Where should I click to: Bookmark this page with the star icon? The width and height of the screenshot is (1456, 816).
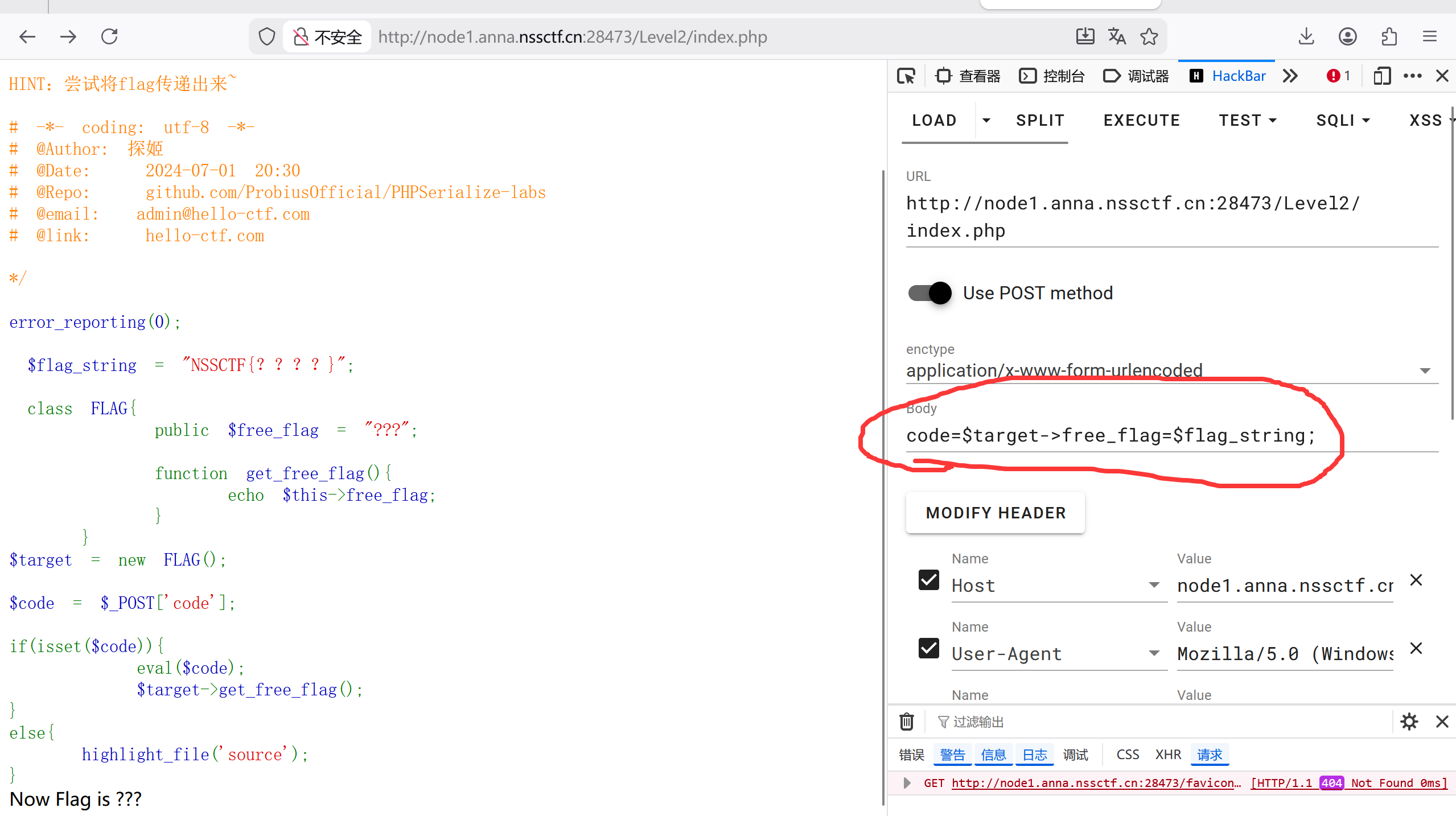point(1149,37)
